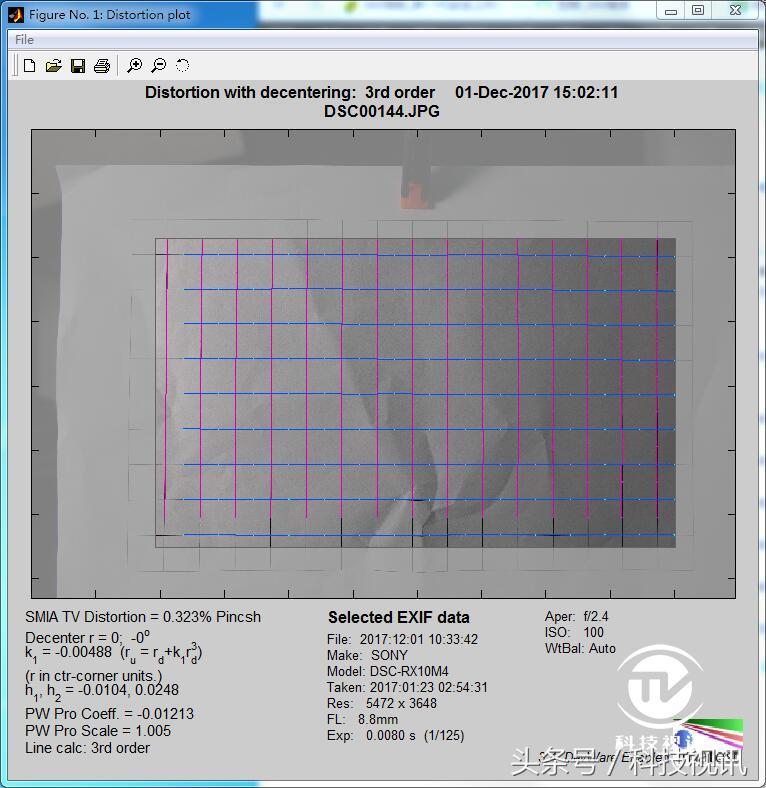Click the center of the distortion grid image

(383, 364)
